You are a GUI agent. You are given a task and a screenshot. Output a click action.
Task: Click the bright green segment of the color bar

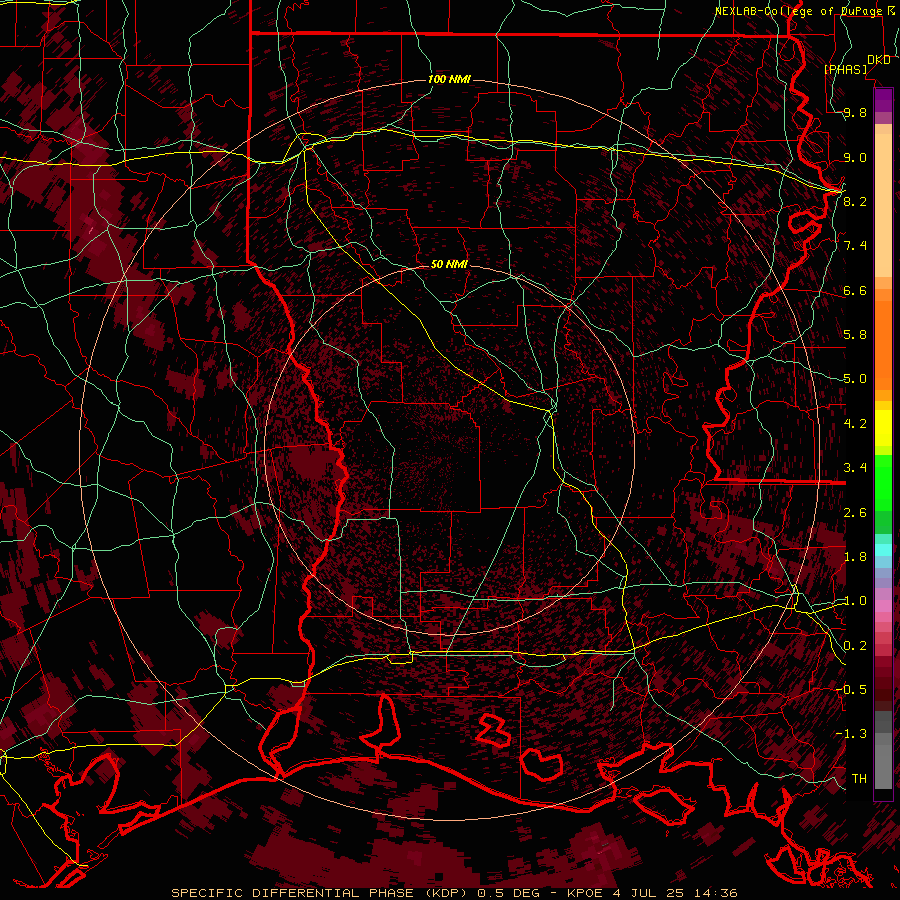883,482
